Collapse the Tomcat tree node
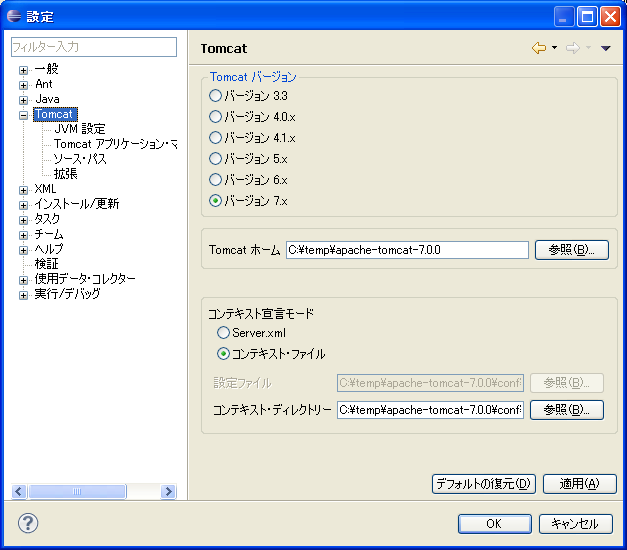Image resolution: width=627 pixels, height=550 pixels. 23,115
